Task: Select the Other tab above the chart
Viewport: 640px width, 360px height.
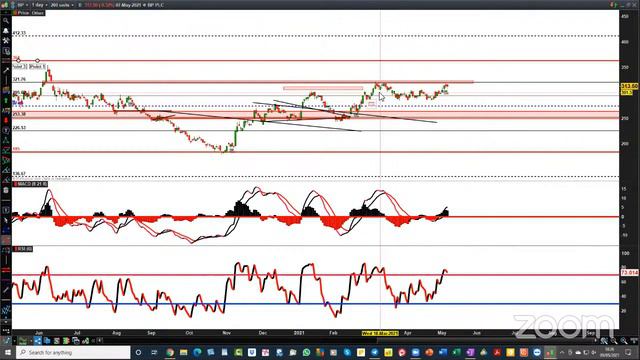Action: point(38,13)
